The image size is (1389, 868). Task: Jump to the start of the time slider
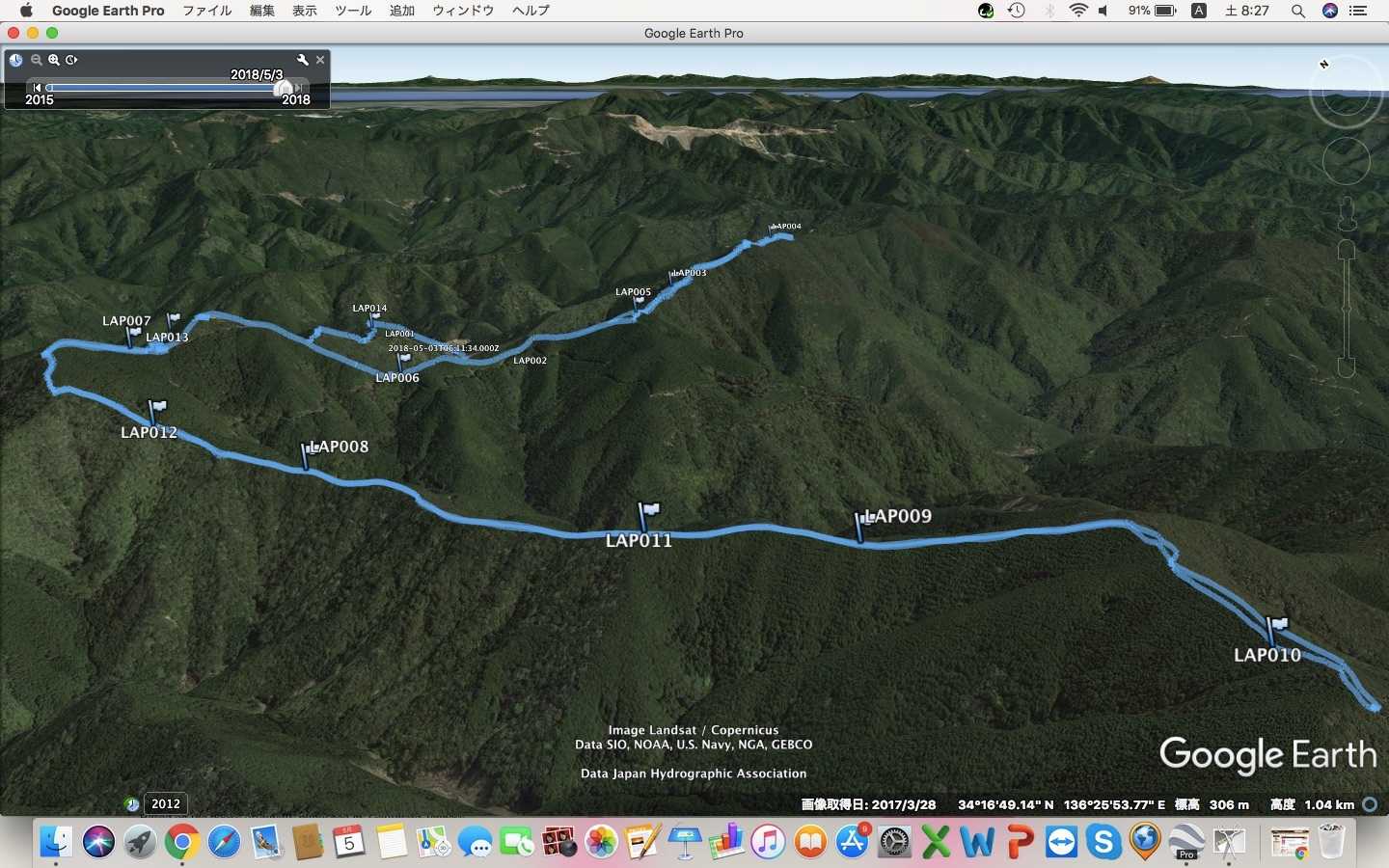click(38, 88)
